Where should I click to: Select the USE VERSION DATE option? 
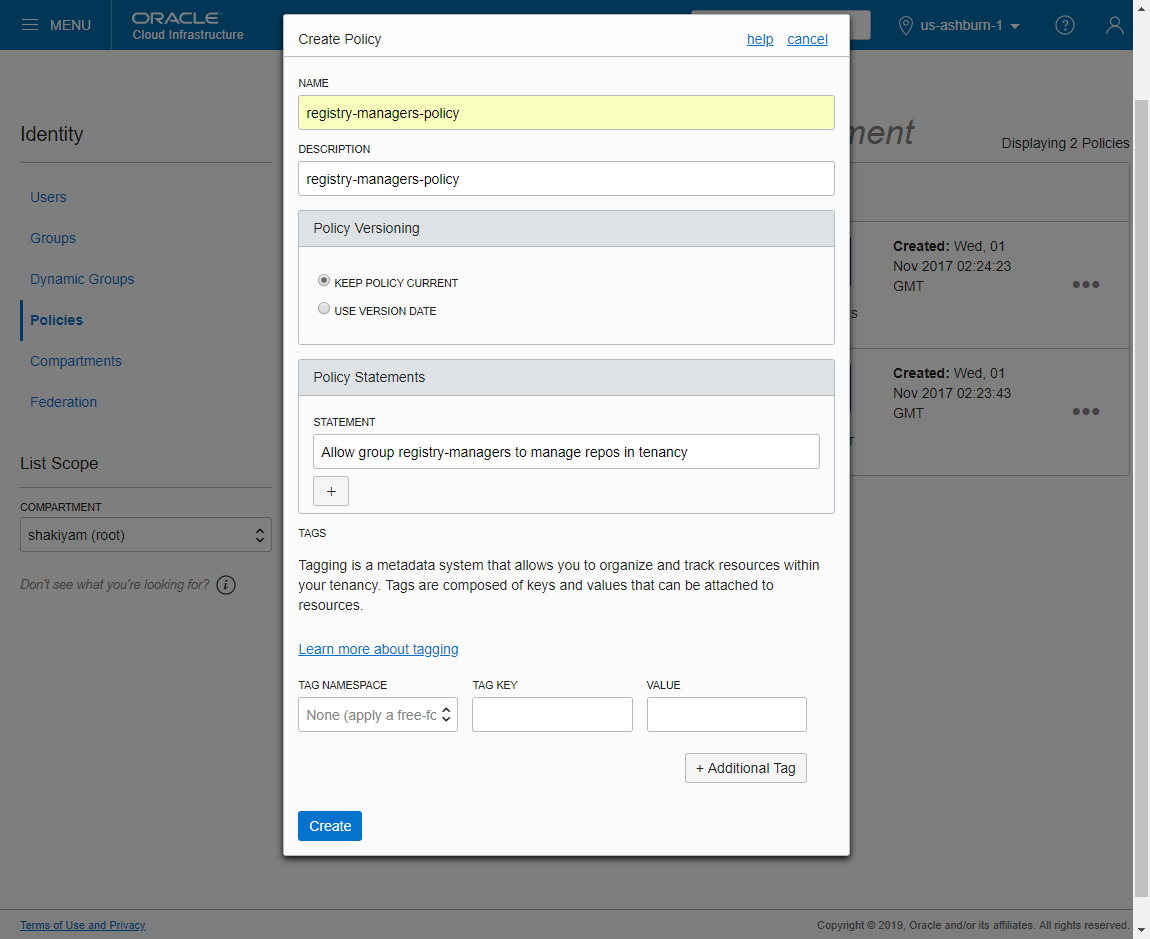click(323, 310)
